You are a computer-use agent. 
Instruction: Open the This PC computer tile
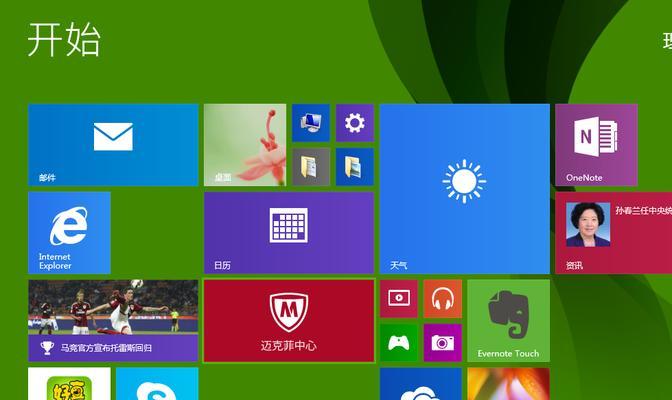pyautogui.click(x=311, y=123)
